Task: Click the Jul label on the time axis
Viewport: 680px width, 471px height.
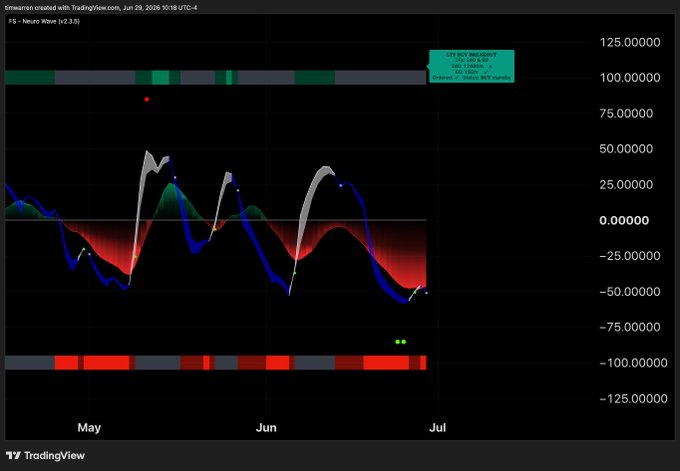Action: coord(438,428)
